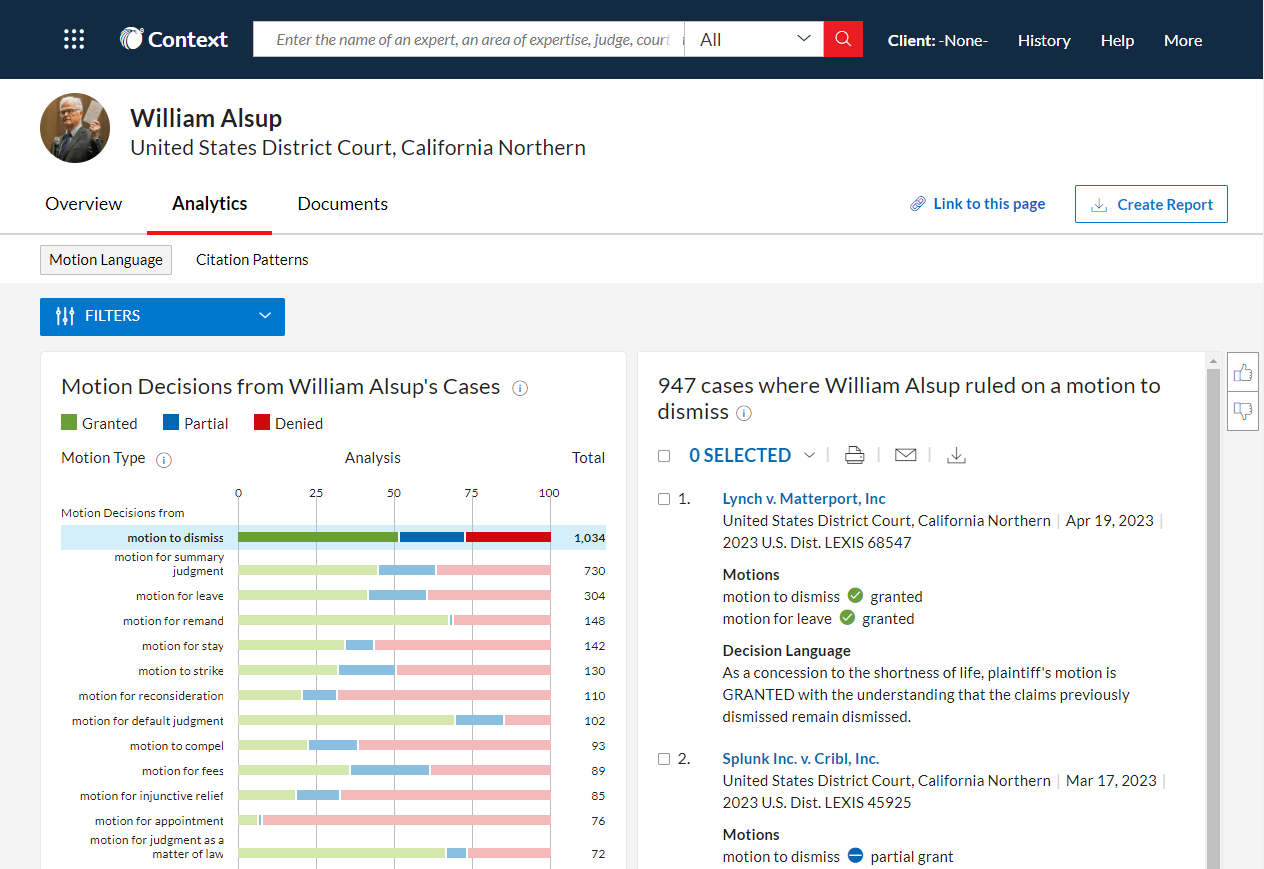Select the checkbox for Lynch v. Matterport
This screenshot has height=869, width=1264.
pyautogui.click(x=664, y=498)
